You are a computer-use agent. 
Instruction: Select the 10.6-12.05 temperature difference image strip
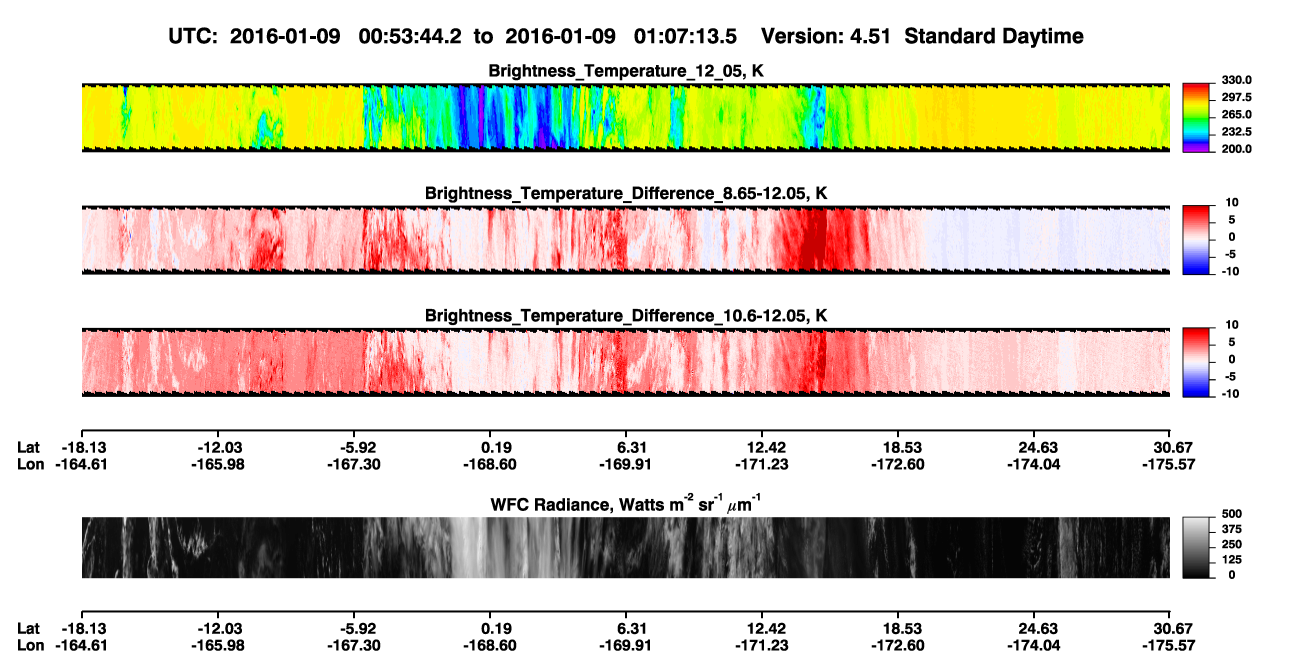pos(625,361)
